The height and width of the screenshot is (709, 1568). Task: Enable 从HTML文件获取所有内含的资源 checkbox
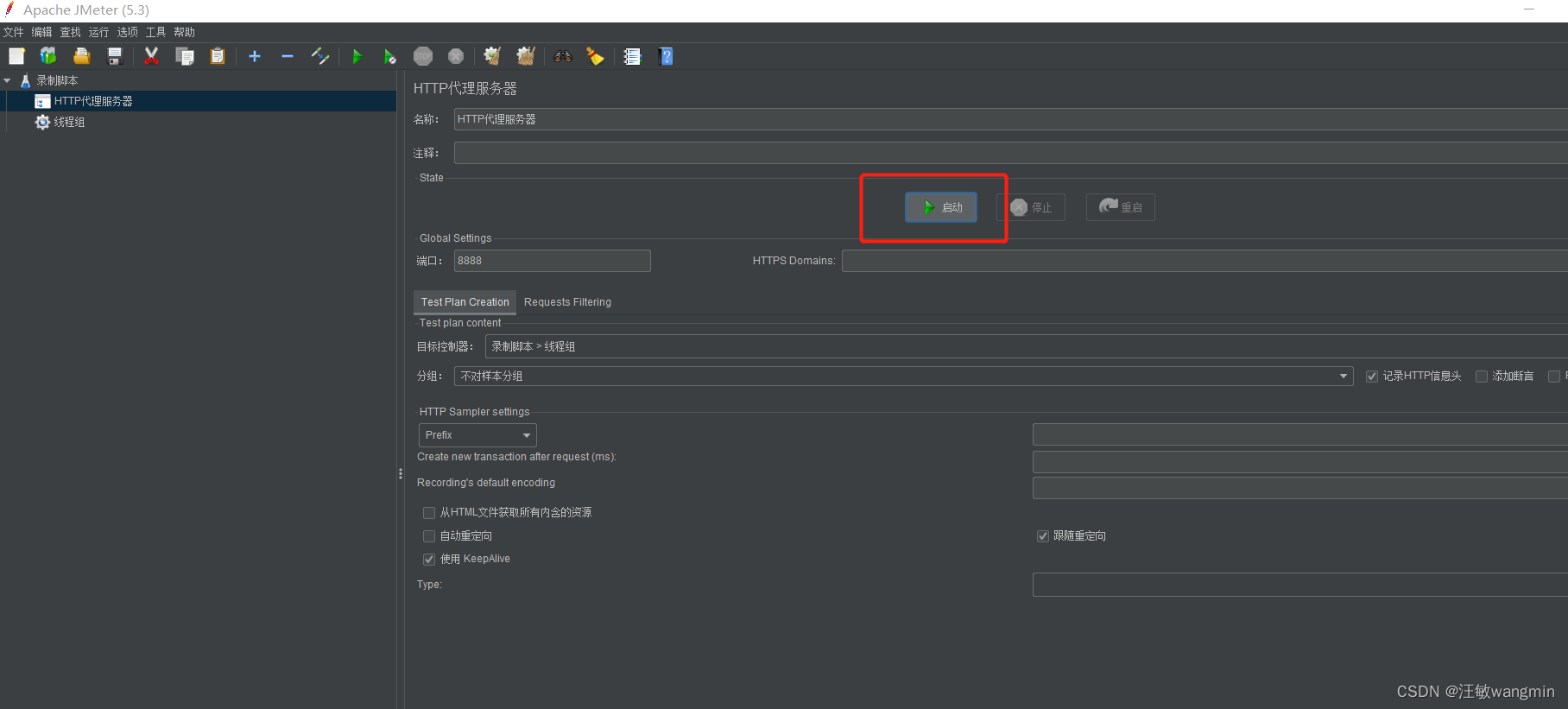click(x=429, y=513)
